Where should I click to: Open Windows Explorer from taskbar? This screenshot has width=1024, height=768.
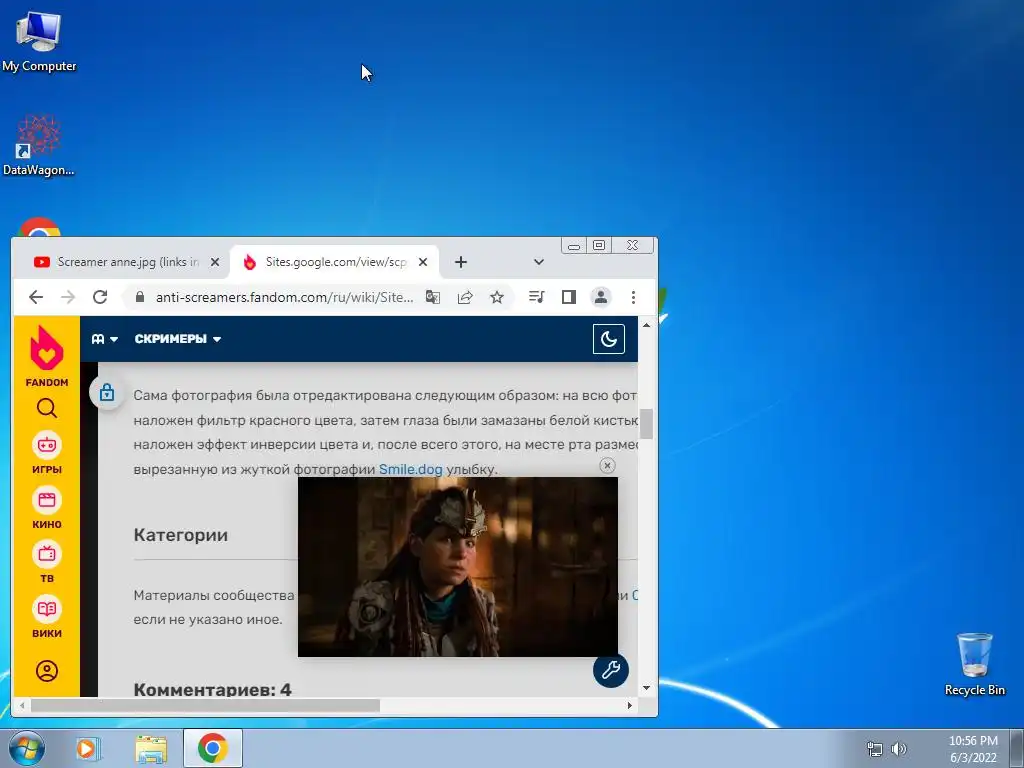[151, 748]
